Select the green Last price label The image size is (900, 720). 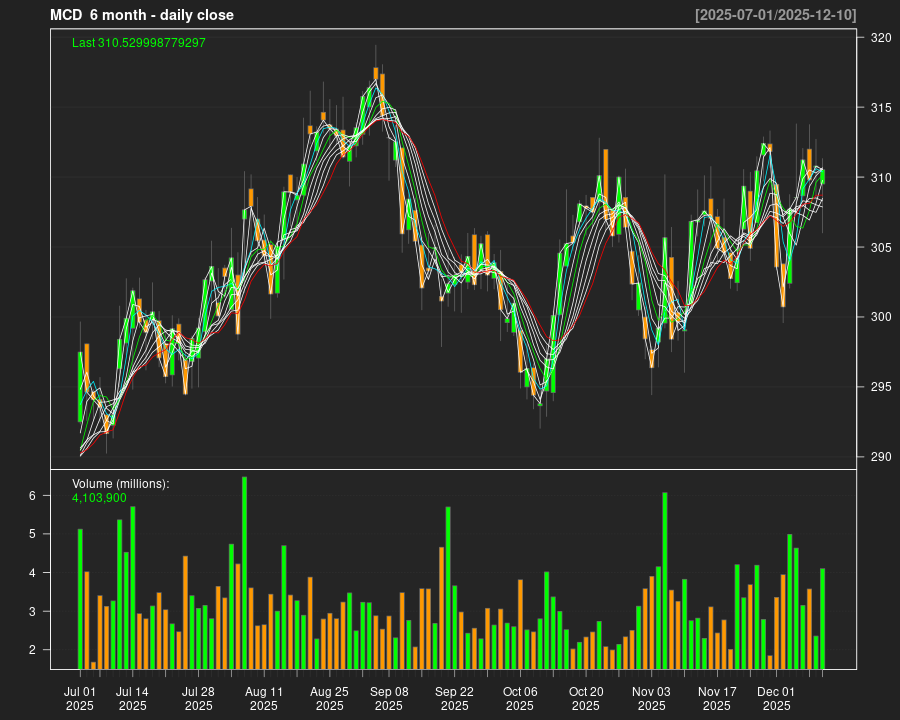[x=139, y=43]
